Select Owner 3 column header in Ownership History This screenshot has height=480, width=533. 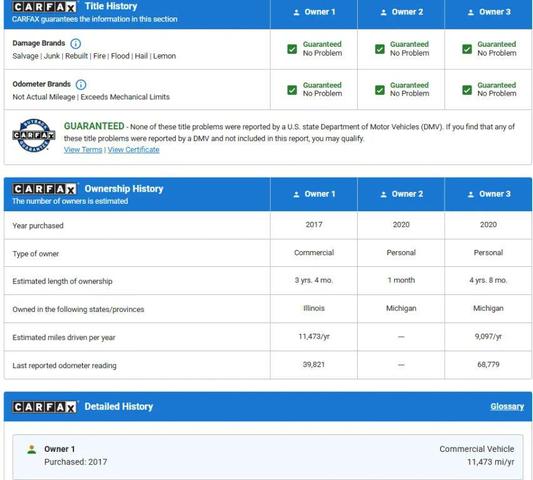click(488, 194)
